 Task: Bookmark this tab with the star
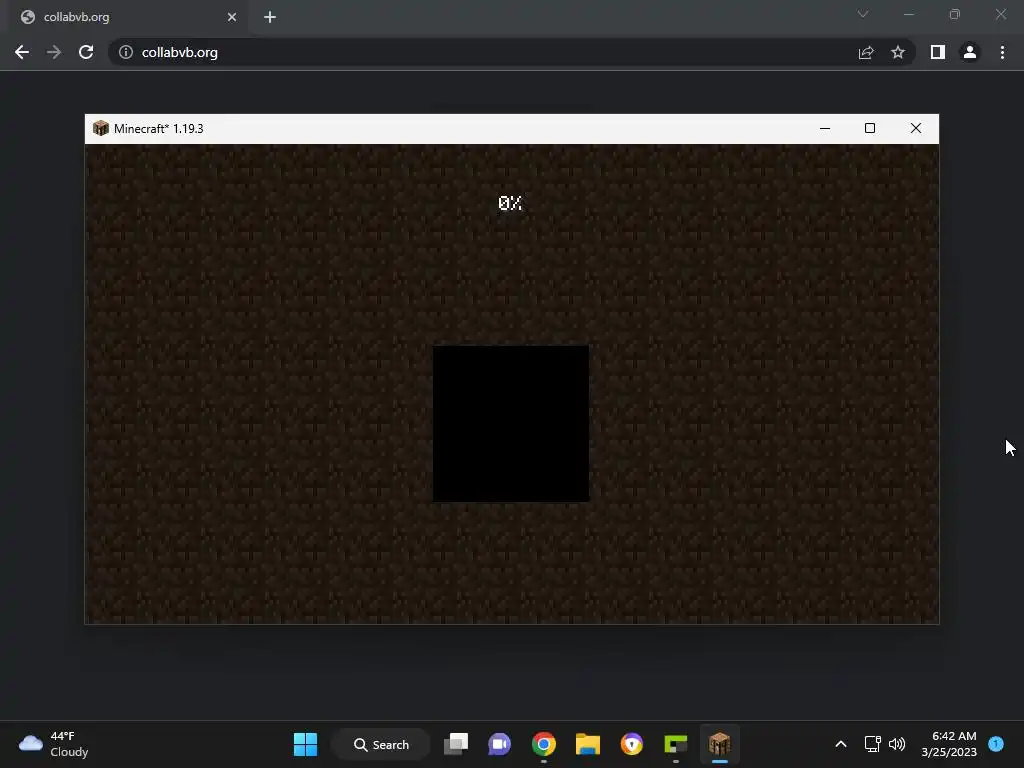coord(898,52)
